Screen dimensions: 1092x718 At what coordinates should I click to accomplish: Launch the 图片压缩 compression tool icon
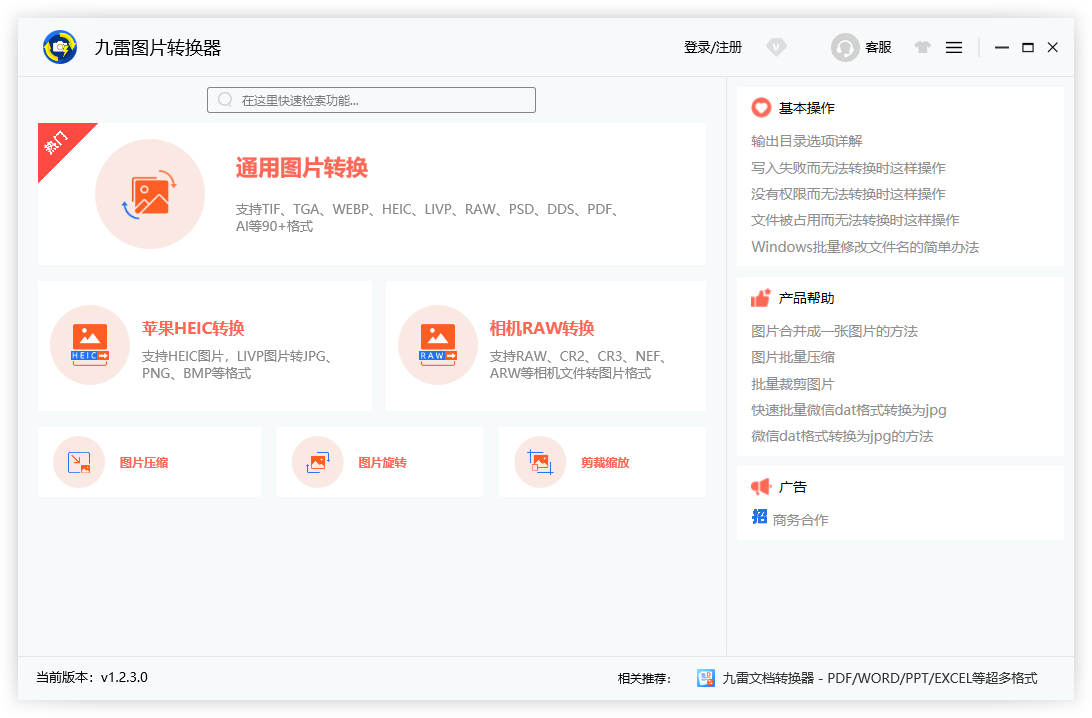click(x=78, y=461)
